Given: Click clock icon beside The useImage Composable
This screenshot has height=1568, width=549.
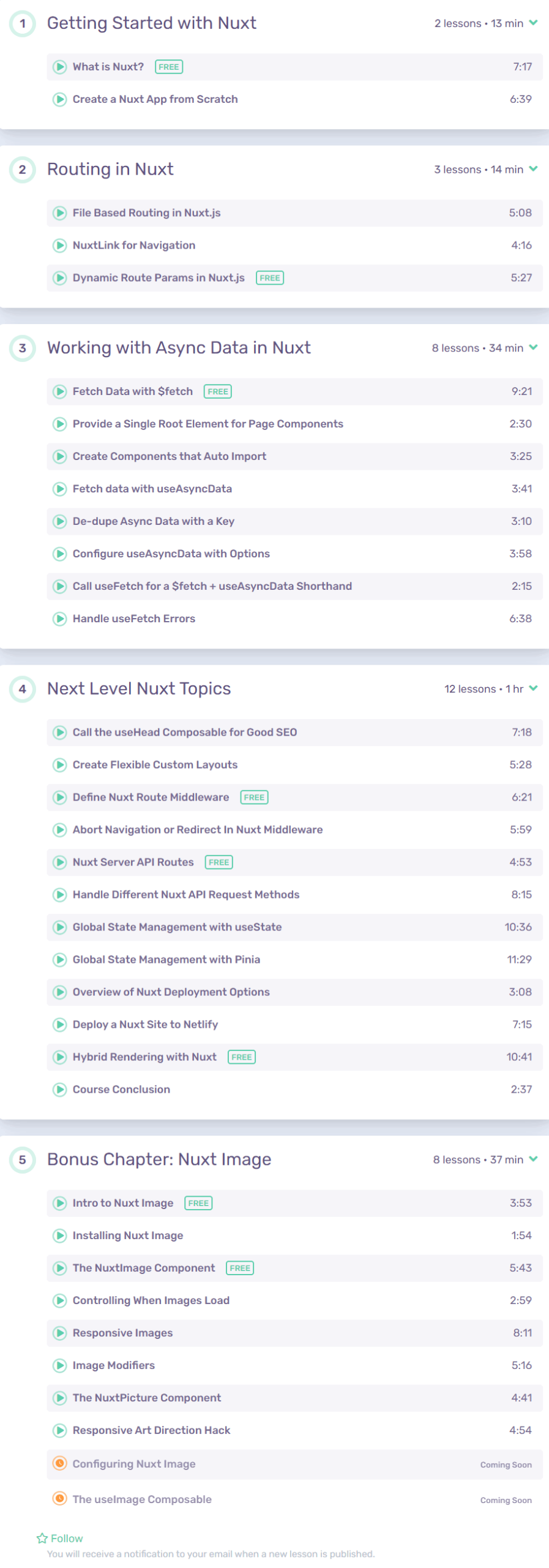Looking at the screenshot, I should click(x=59, y=1499).
